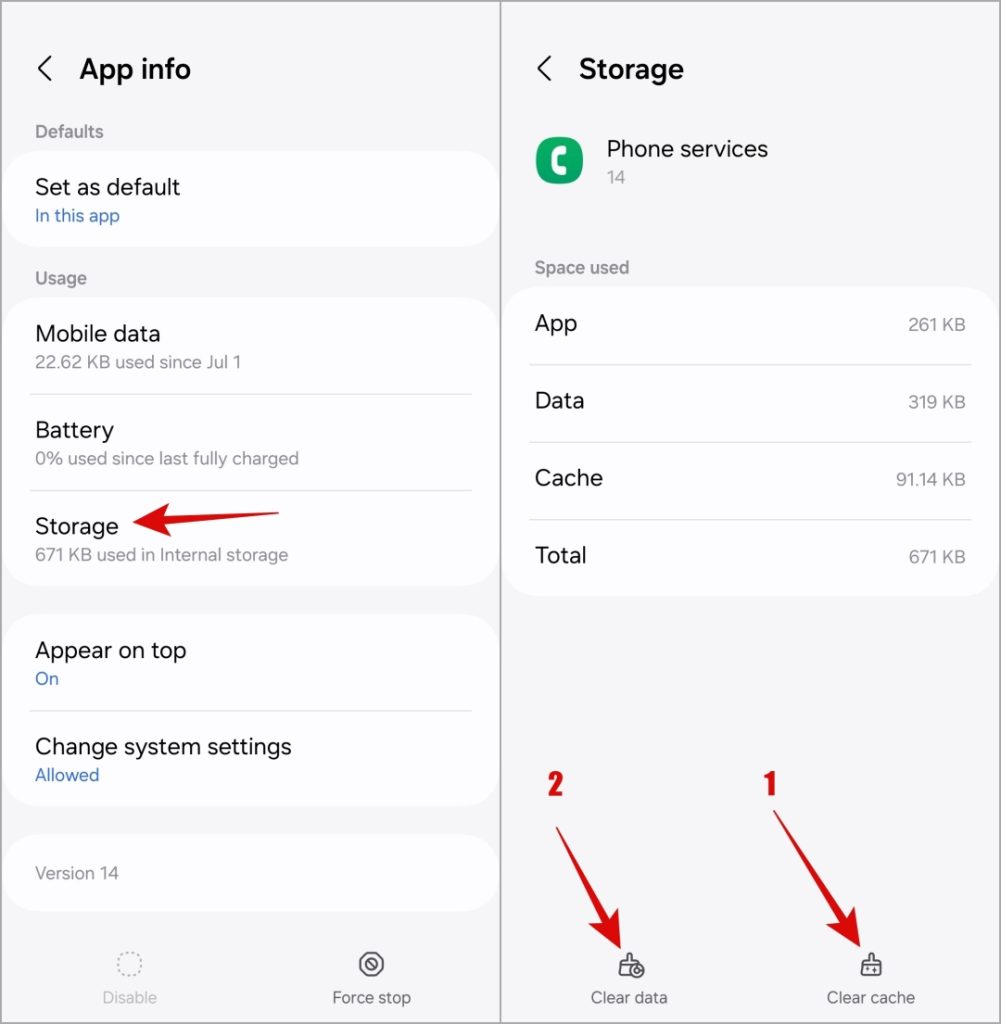
Task: Open Storage entry in App info
Action: coord(251,539)
